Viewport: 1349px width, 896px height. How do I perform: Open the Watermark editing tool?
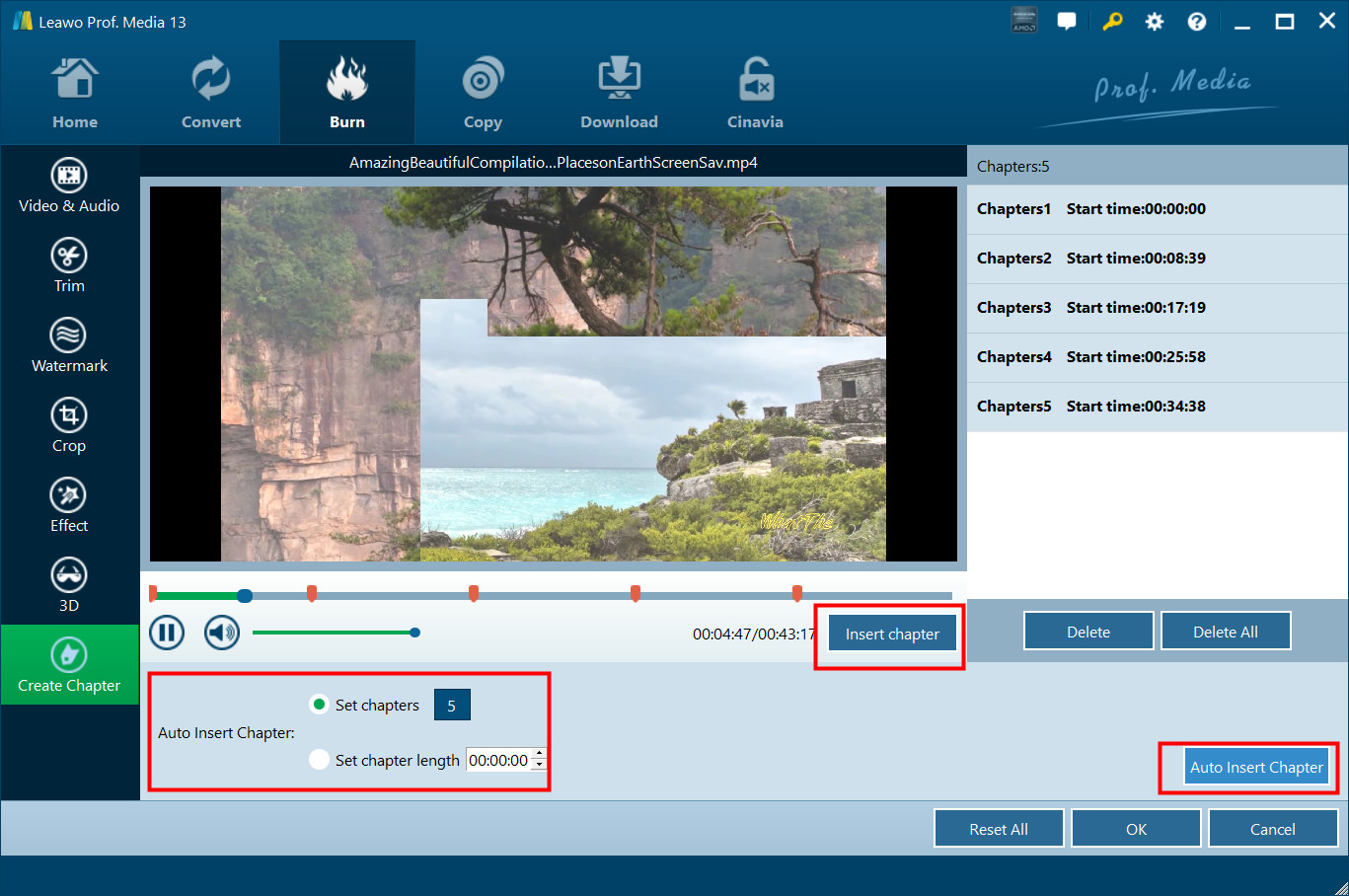coord(69,345)
